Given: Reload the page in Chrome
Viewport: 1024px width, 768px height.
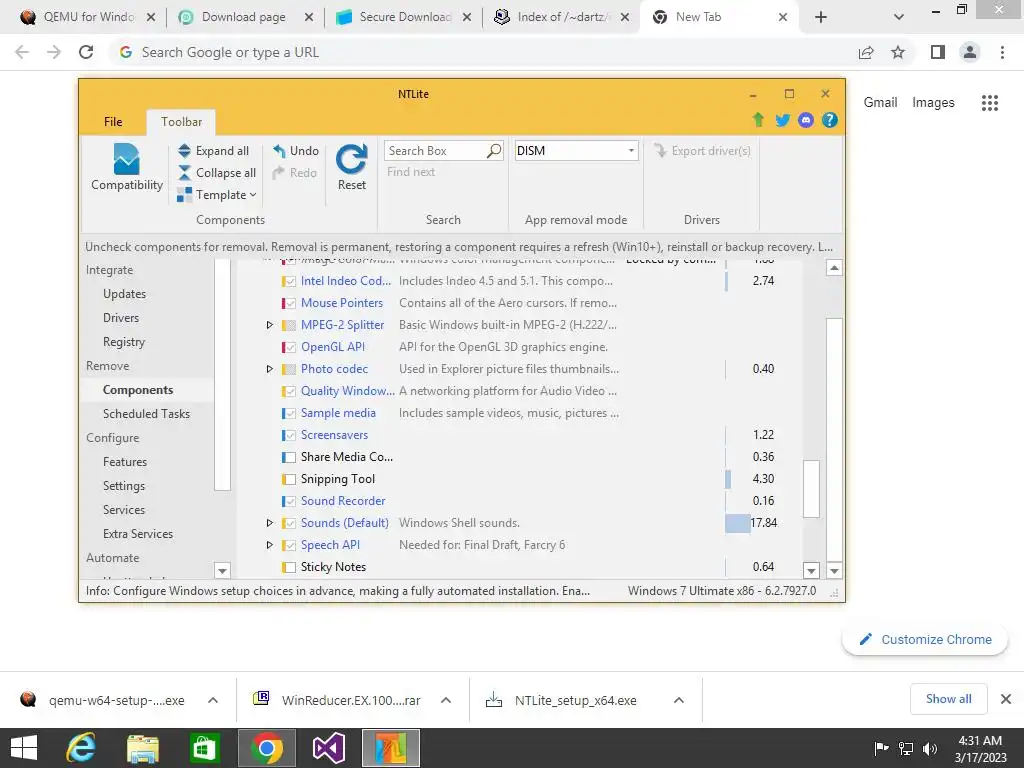Looking at the screenshot, I should click(86, 52).
